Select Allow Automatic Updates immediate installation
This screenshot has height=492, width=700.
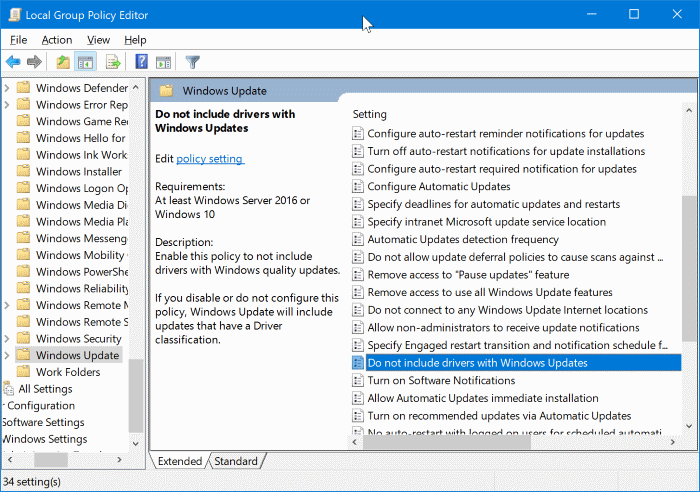[483, 398]
